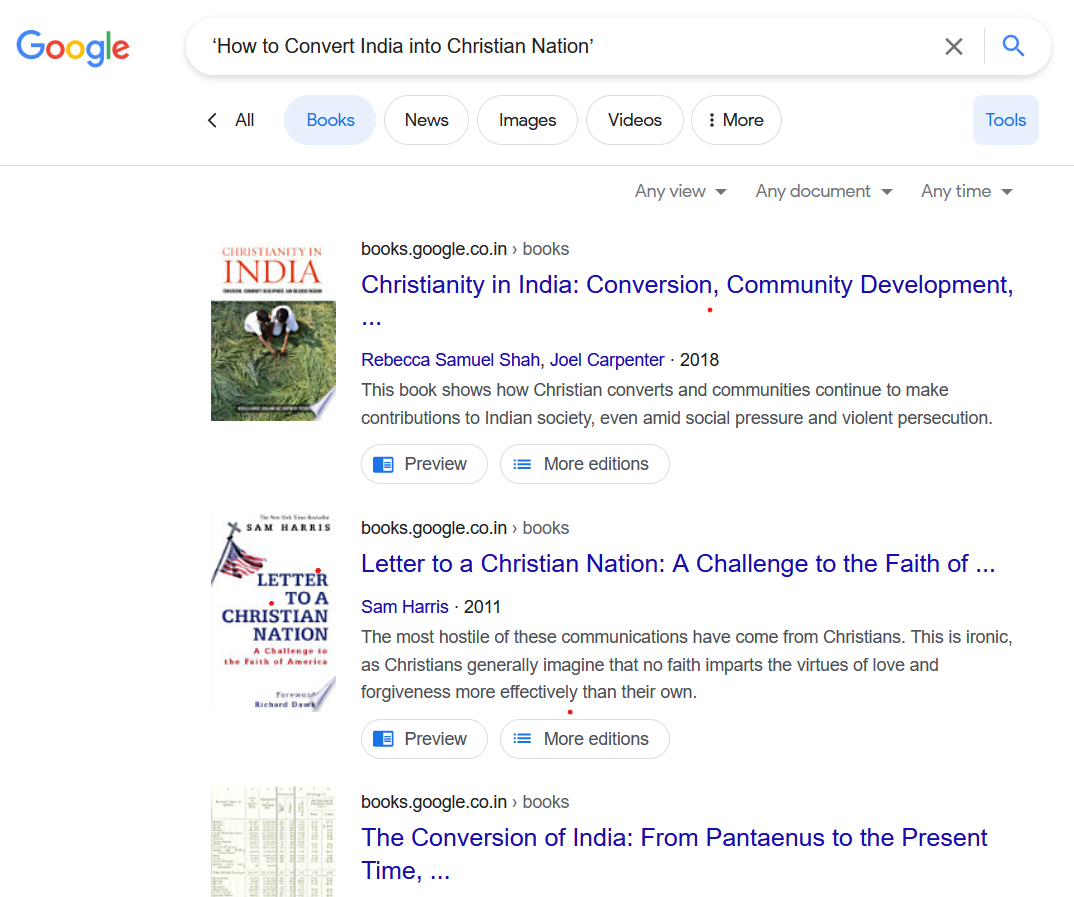Image resolution: width=1074 pixels, height=897 pixels.
Task: Open author link Sam Harris
Action: [405, 607]
